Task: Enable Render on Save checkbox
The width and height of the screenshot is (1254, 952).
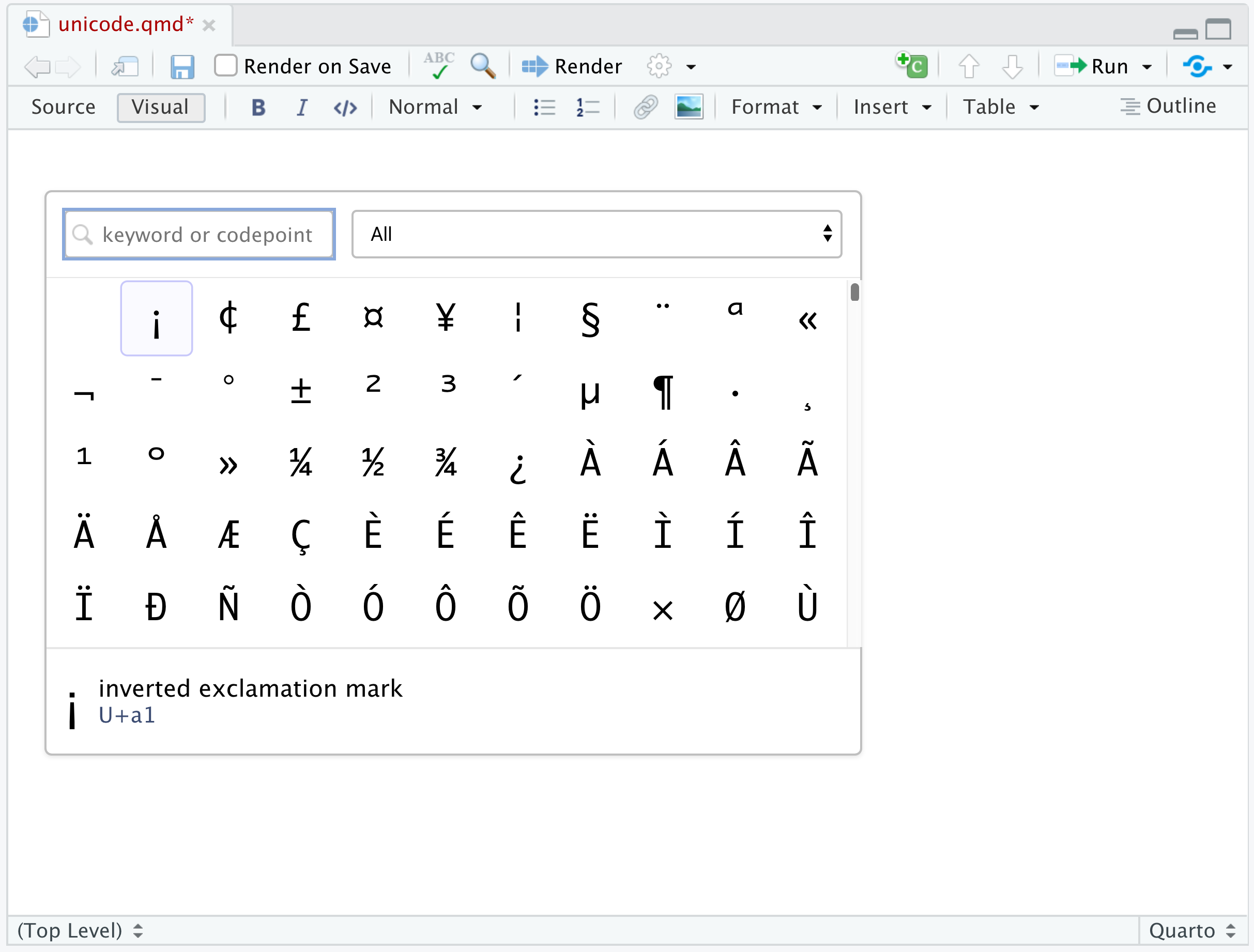Action: pyautogui.click(x=226, y=66)
